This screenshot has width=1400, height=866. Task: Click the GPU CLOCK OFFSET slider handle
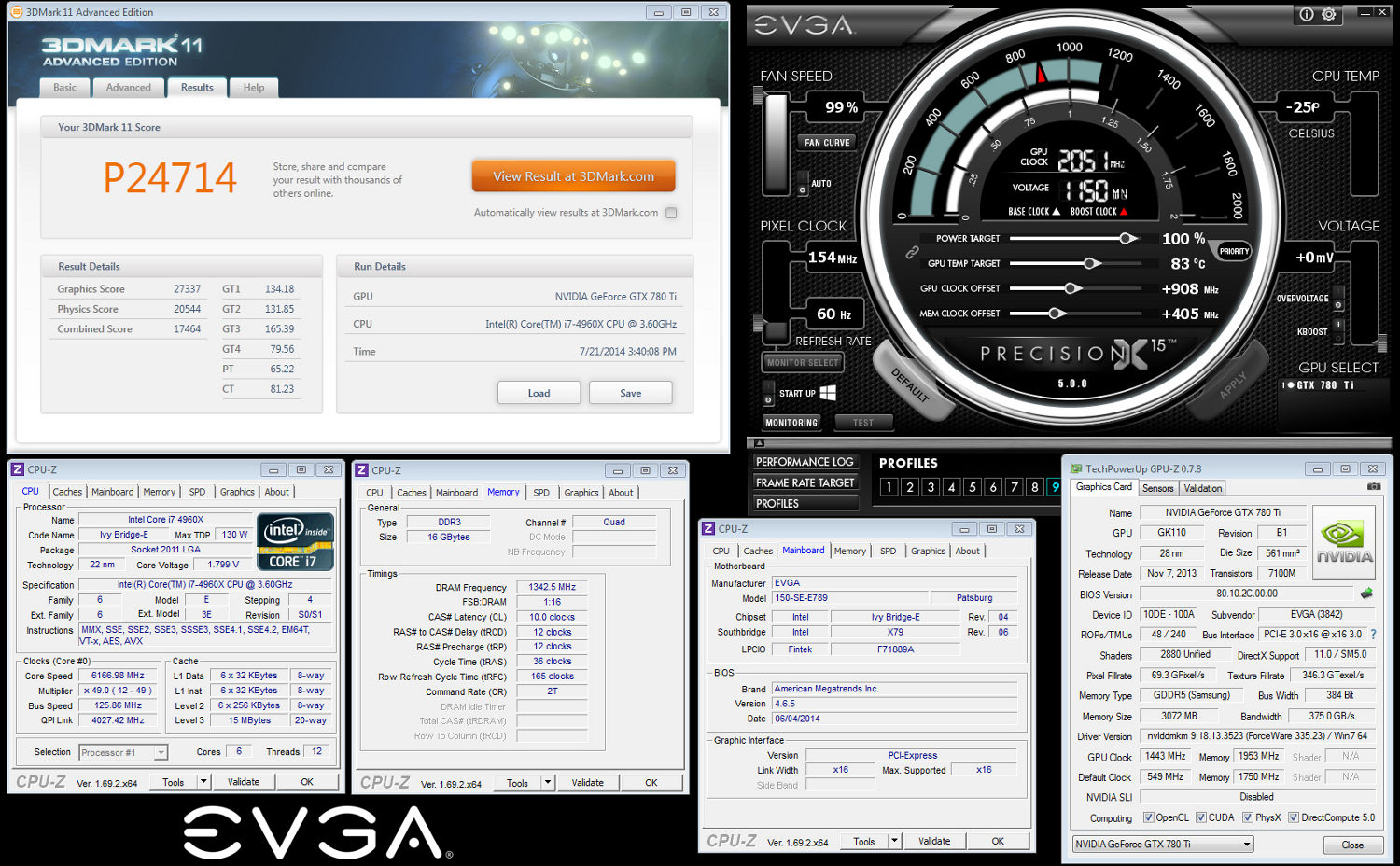(x=1073, y=289)
